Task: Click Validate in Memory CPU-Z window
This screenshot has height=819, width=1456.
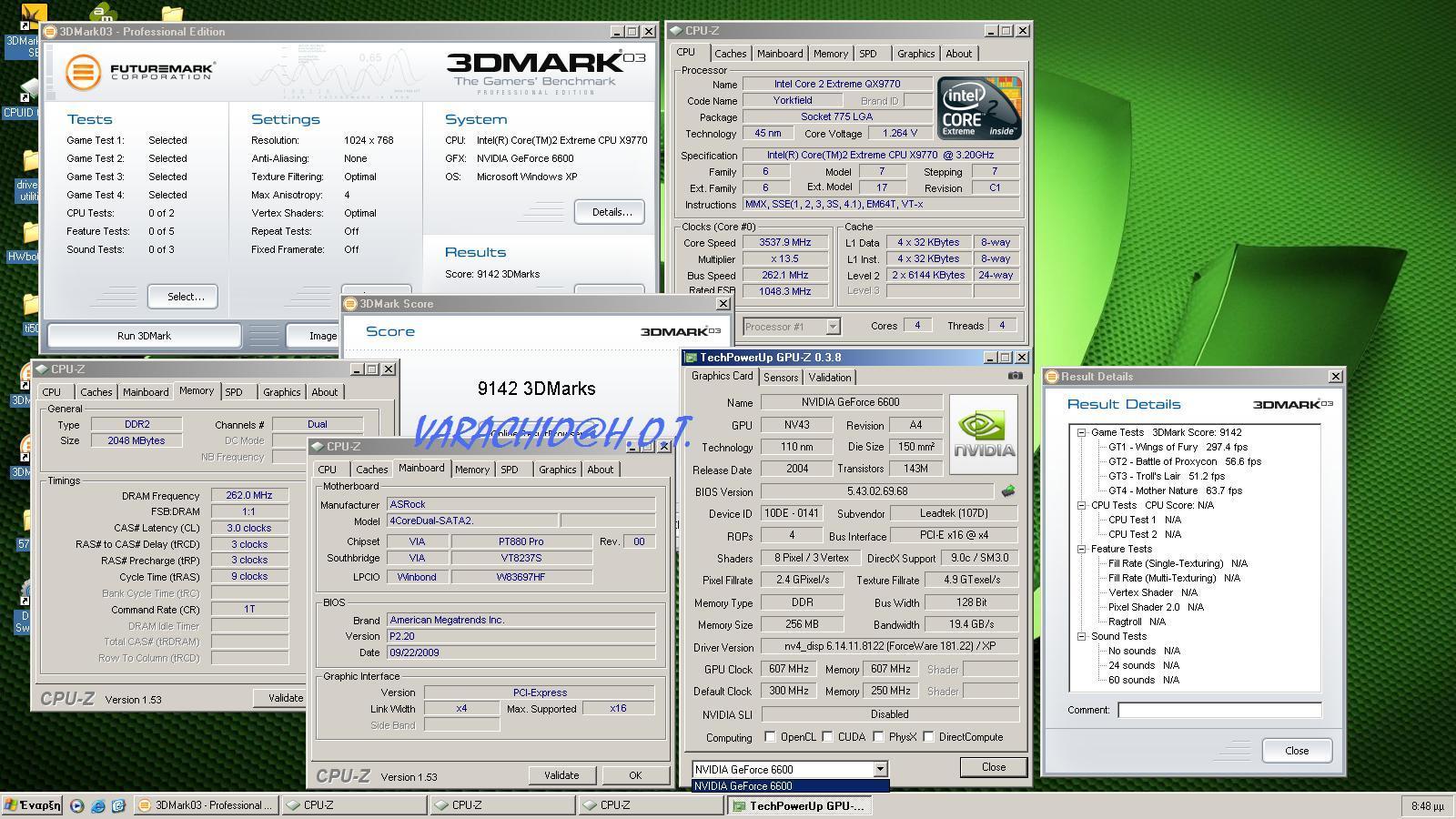Action: [282, 698]
